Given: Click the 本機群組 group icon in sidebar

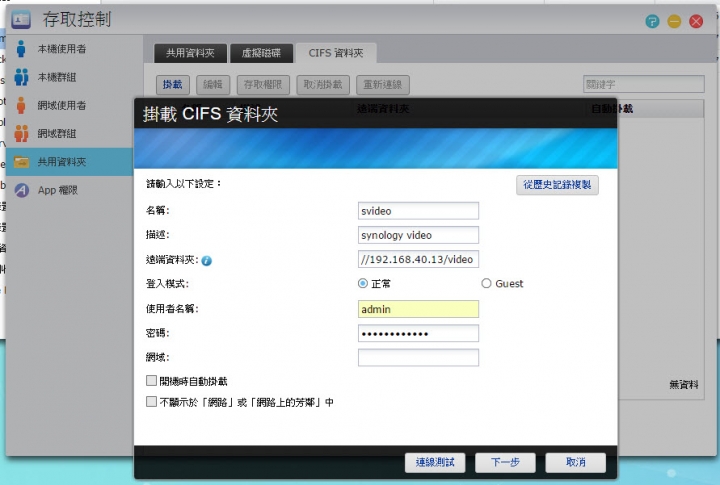Looking at the screenshot, I should [x=21, y=77].
